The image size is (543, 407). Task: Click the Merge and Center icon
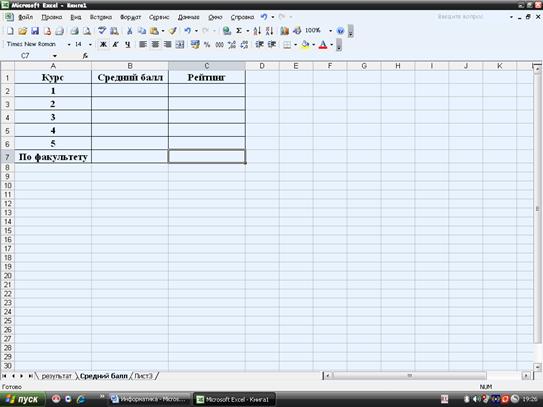tap(180, 44)
